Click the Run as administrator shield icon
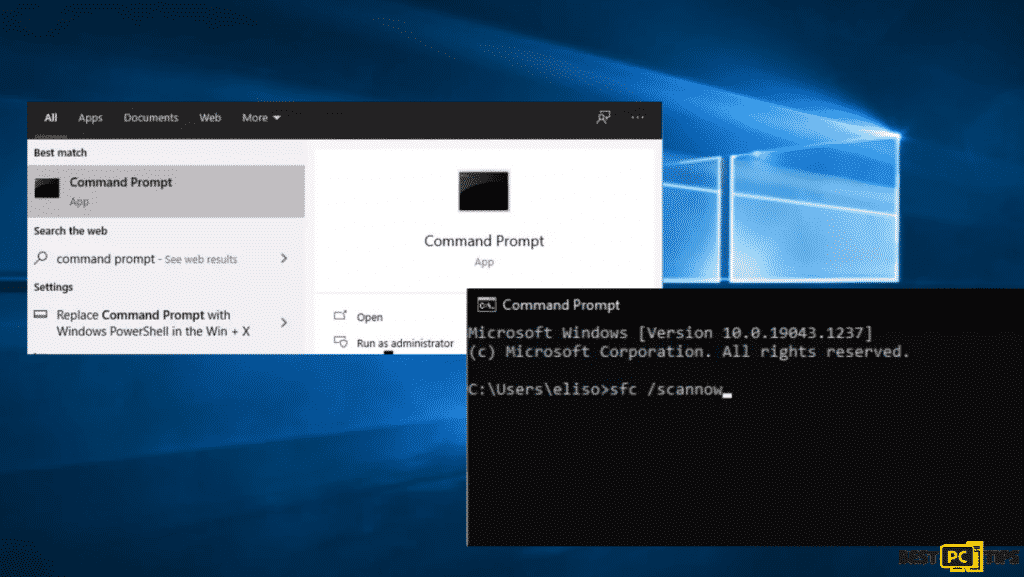This screenshot has height=577, width=1024. [x=340, y=342]
